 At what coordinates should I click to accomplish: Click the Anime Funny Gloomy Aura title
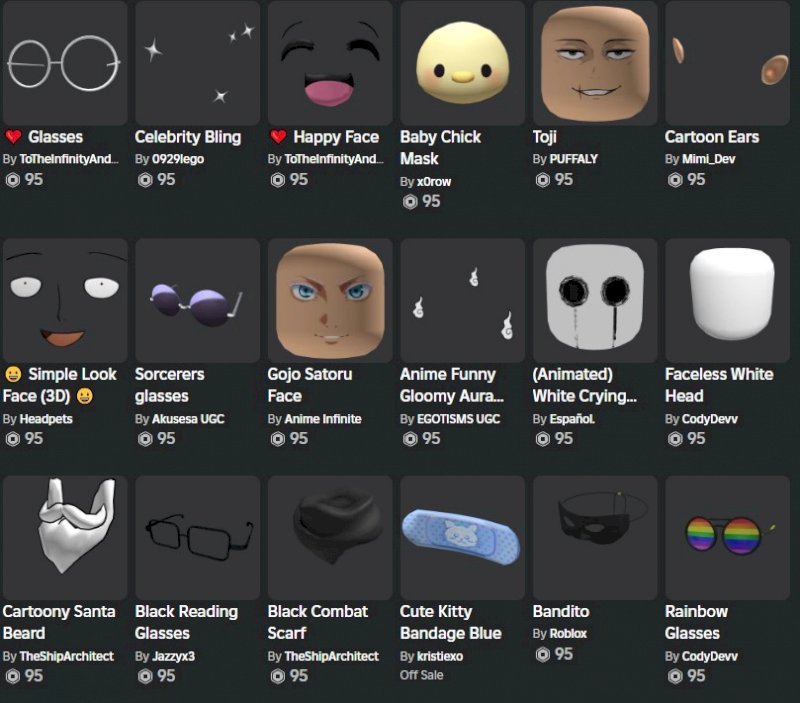(452, 385)
